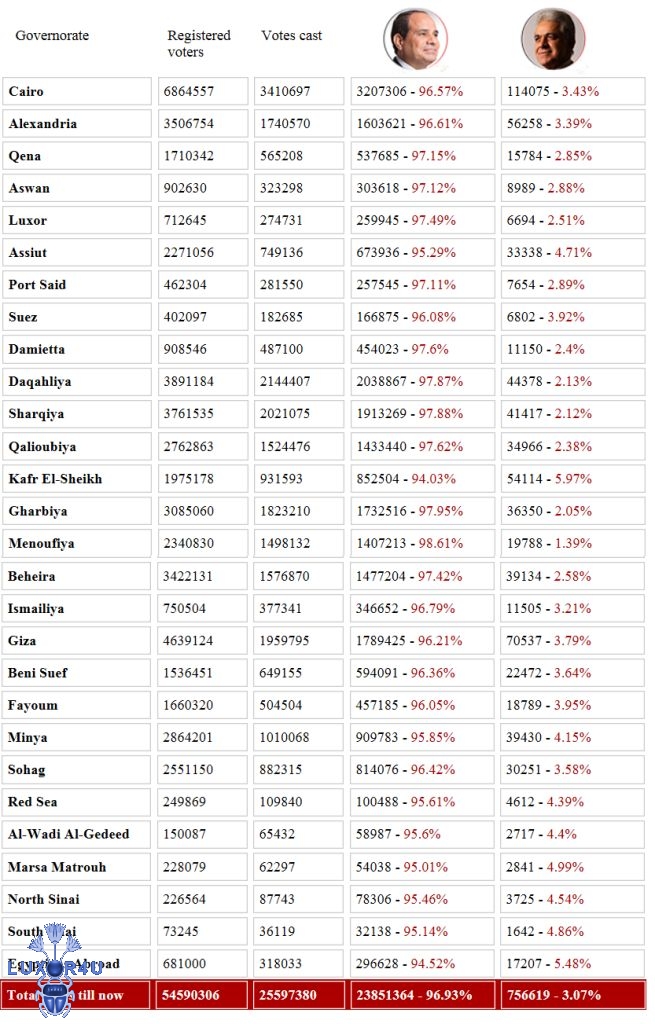
Task: Click the total result cell showing 3.07%
Action: coord(573,996)
